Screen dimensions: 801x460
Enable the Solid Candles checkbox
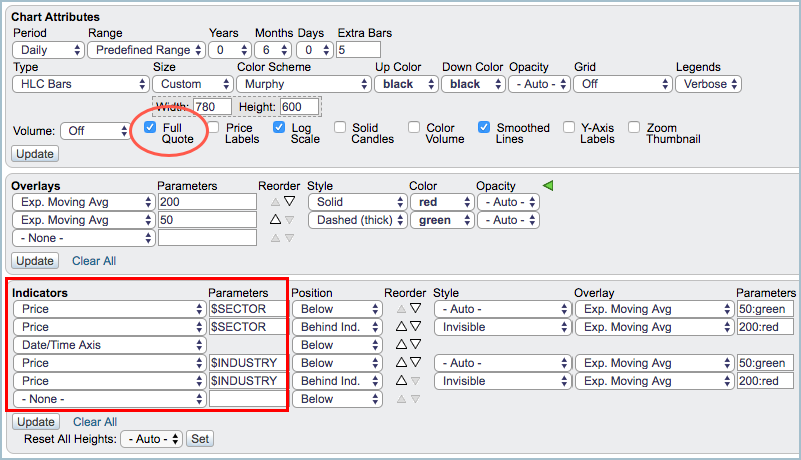[x=340, y=128]
